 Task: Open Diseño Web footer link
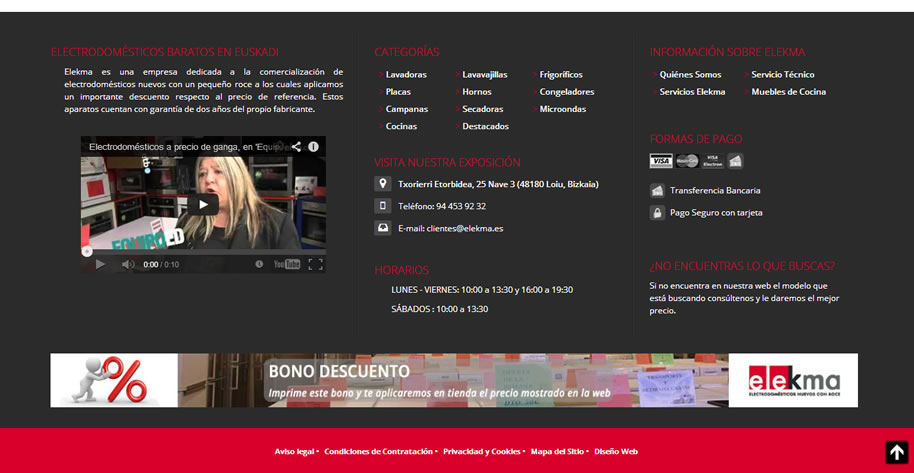pyautogui.click(x=616, y=451)
